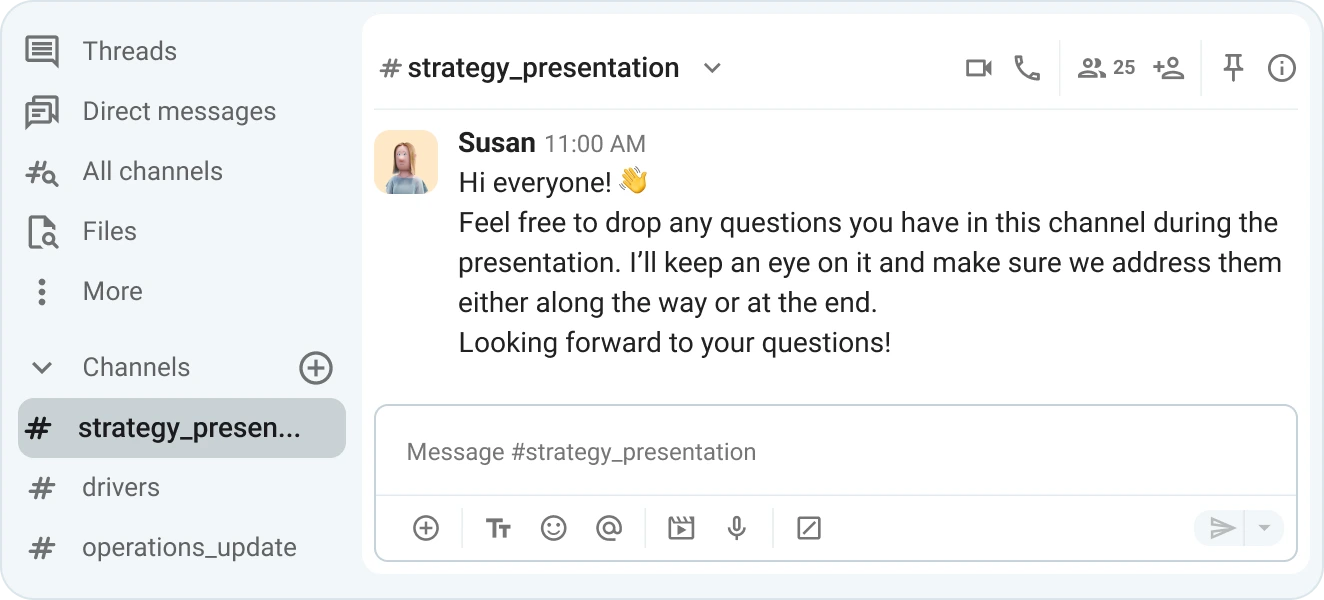Viewport: 1324px width, 600px height.
Task: Open the strategy_presentation channel name dropdown
Action: click(712, 68)
